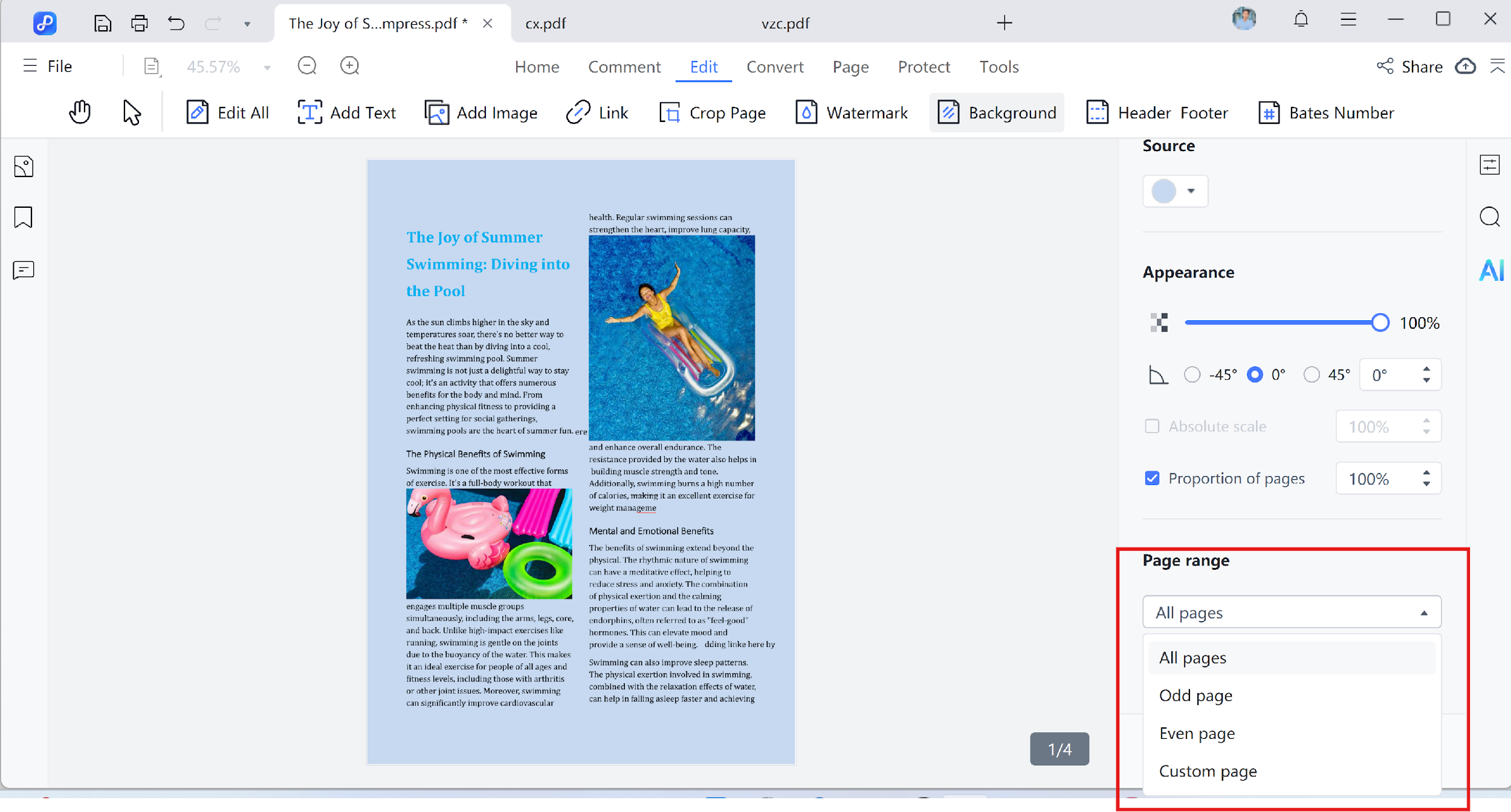This screenshot has height=812, width=1511.
Task: Switch to the Convert ribbon tab
Action: click(775, 66)
